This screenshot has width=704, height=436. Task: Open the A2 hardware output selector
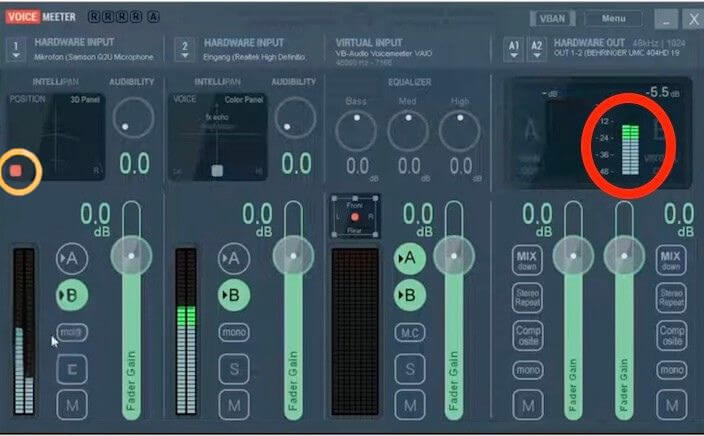pyautogui.click(x=537, y=49)
